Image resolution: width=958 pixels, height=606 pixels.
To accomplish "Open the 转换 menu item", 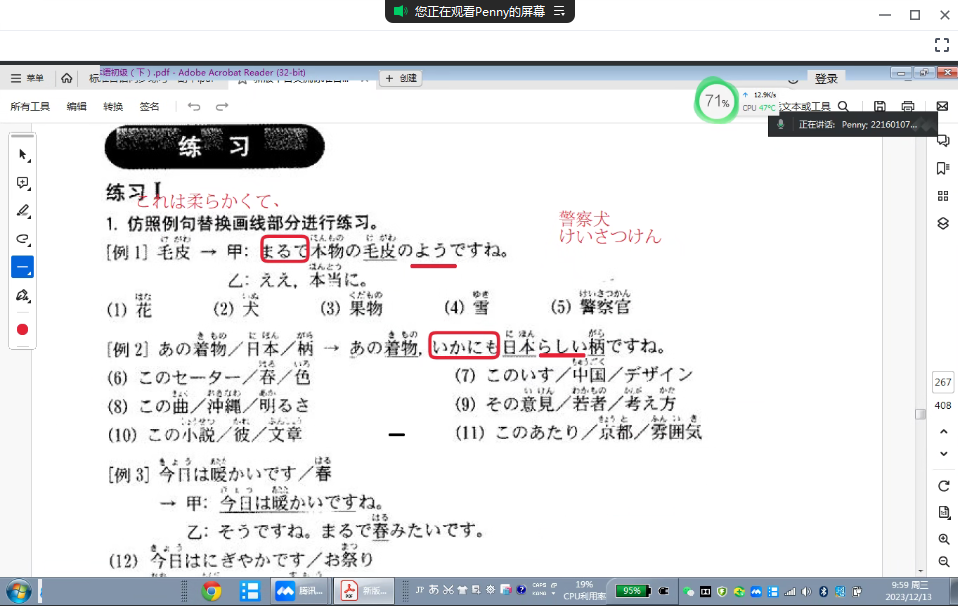I will 113,106.
